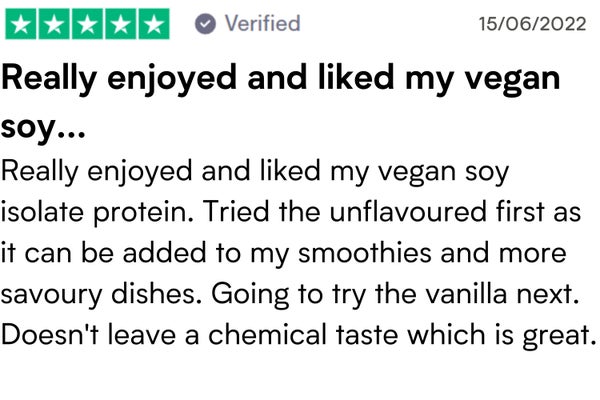600x400 pixels.
Task: Click the text 'savoury dishes'
Action: (101, 294)
